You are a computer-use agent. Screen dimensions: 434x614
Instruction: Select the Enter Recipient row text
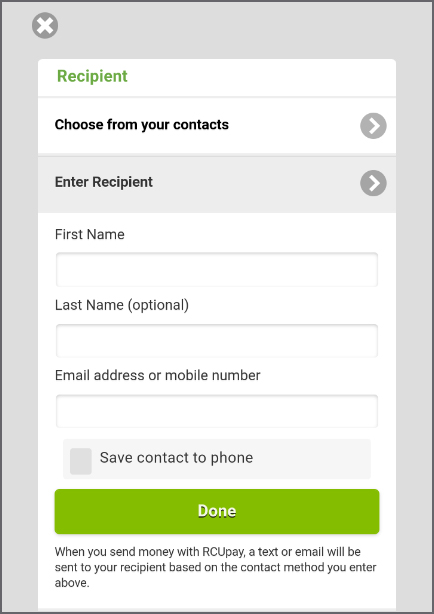tap(104, 182)
